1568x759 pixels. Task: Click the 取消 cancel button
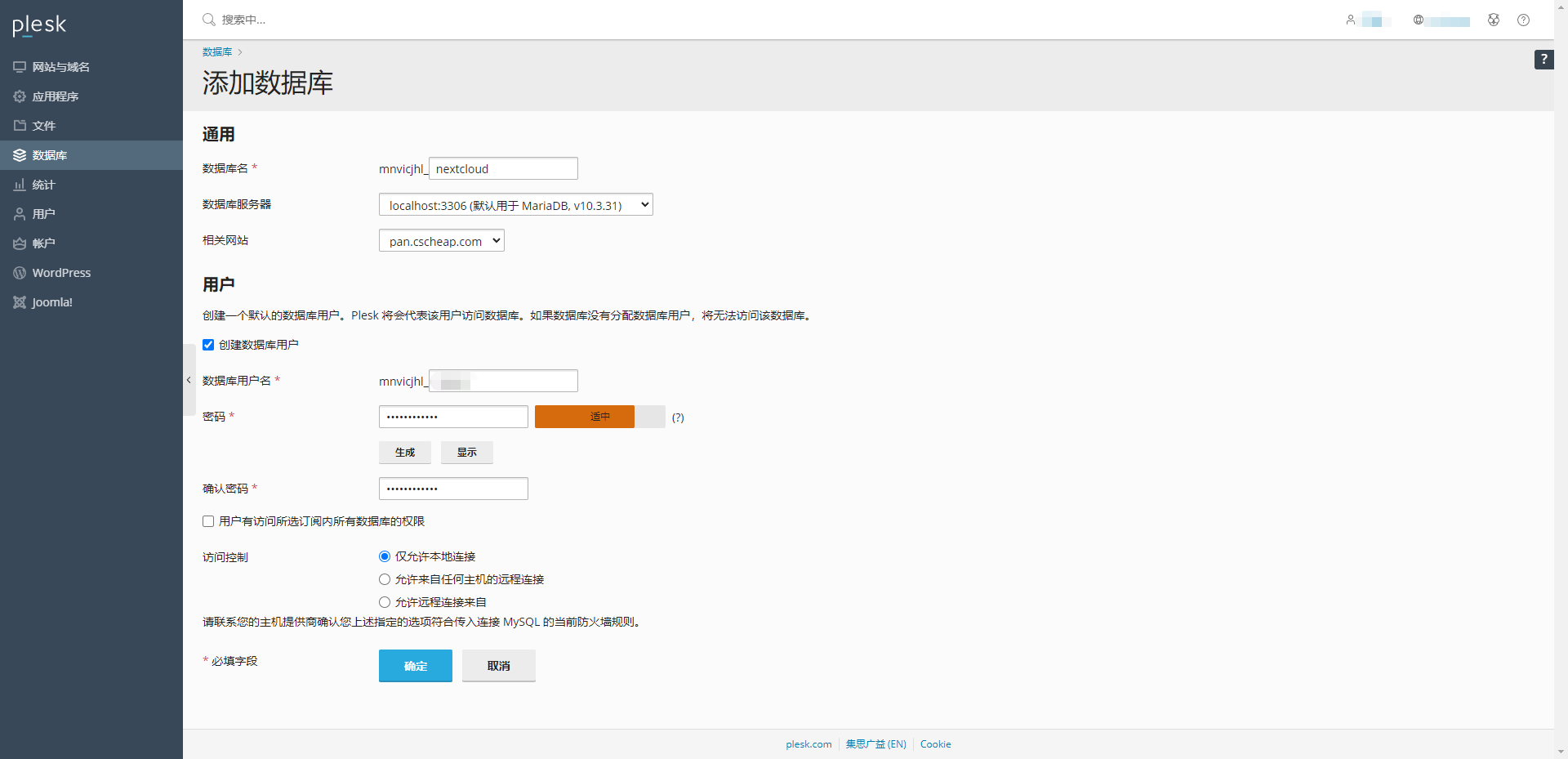pyautogui.click(x=499, y=666)
